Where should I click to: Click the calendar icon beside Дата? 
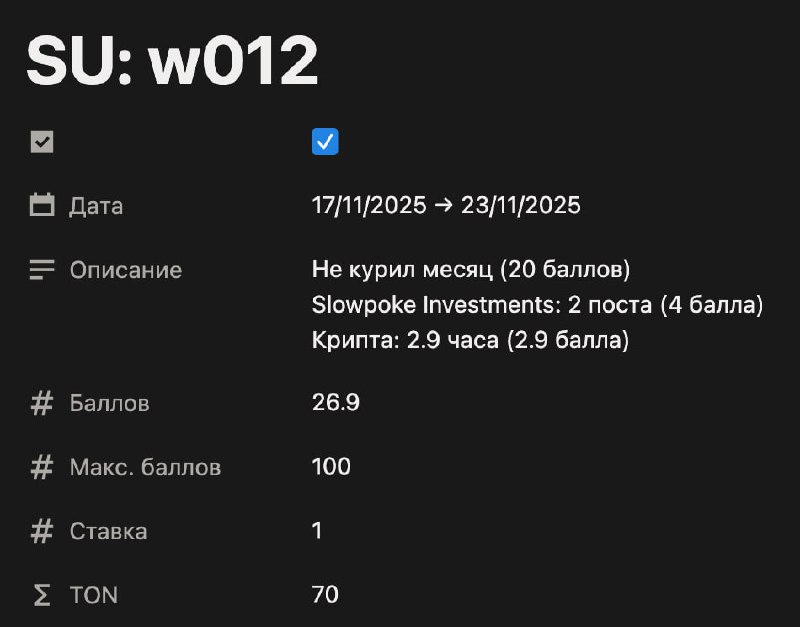(x=42, y=205)
